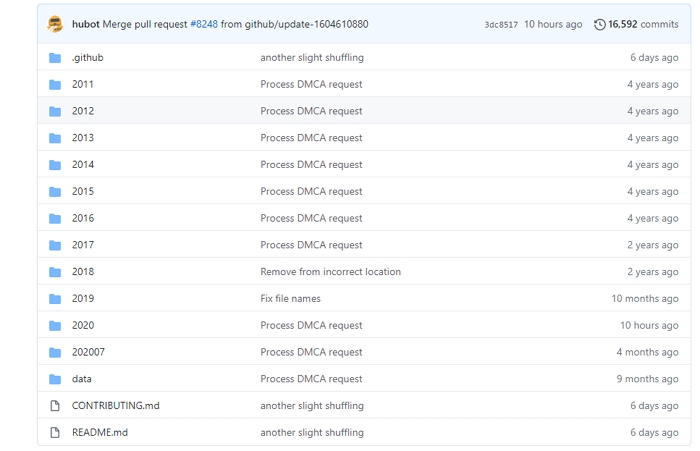The width and height of the screenshot is (700, 451).
Task: Open pull request #8248 link
Action: [203, 24]
